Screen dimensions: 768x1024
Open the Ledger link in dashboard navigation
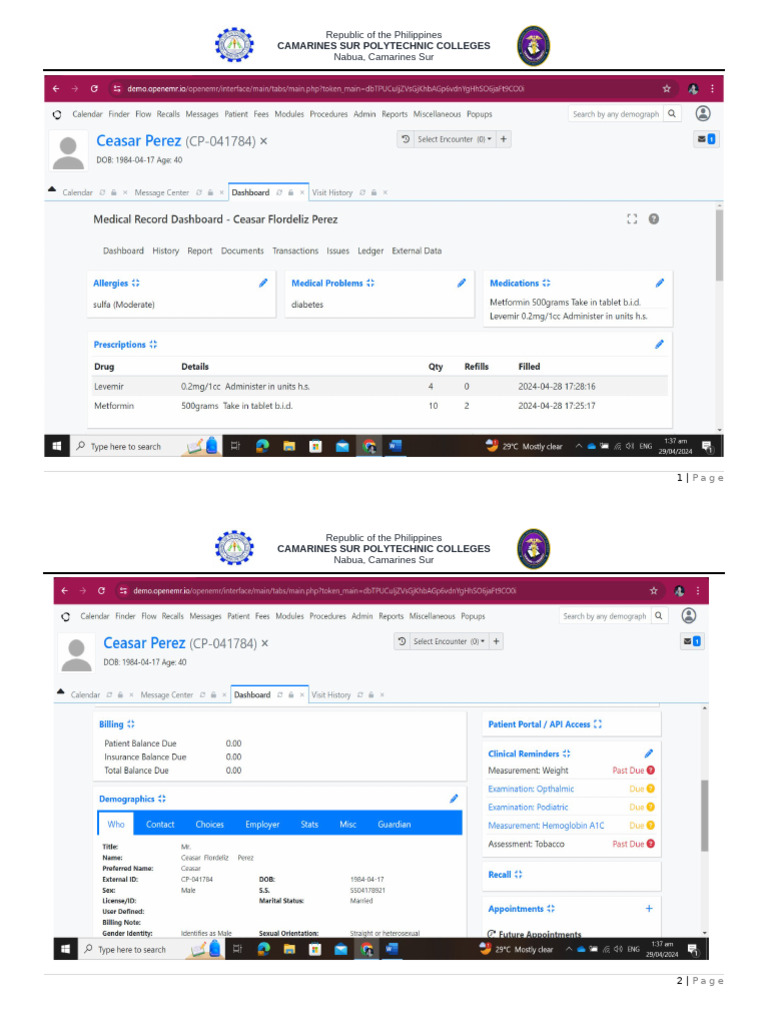point(370,251)
